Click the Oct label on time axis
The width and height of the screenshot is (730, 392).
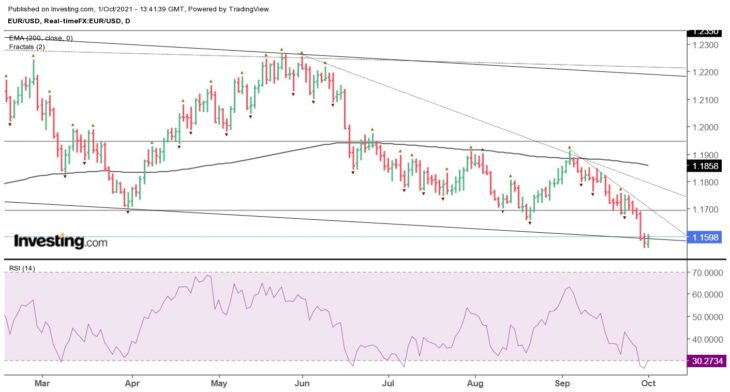point(649,383)
